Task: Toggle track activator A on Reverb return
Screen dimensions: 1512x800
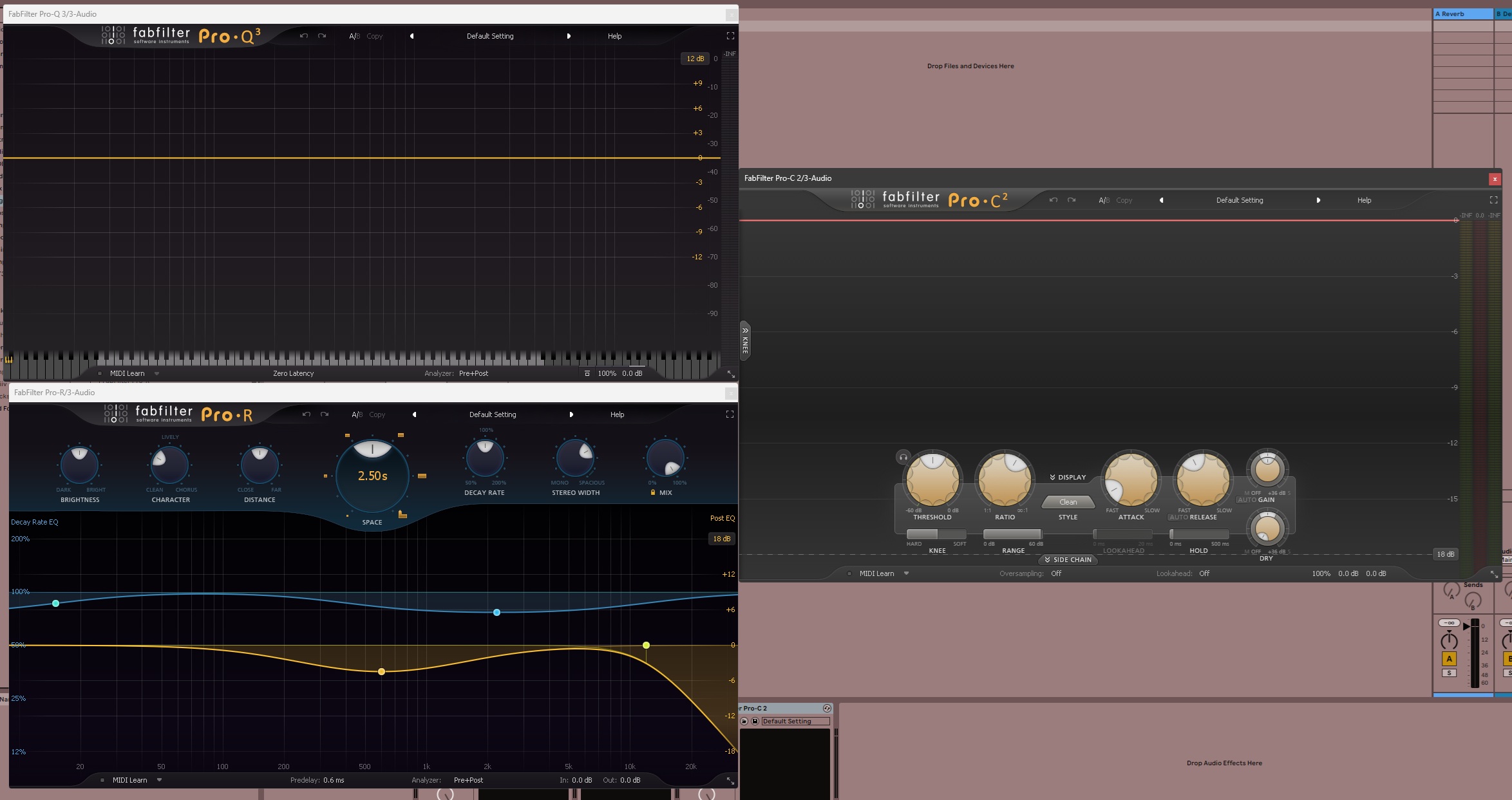Action: [1449, 658]
